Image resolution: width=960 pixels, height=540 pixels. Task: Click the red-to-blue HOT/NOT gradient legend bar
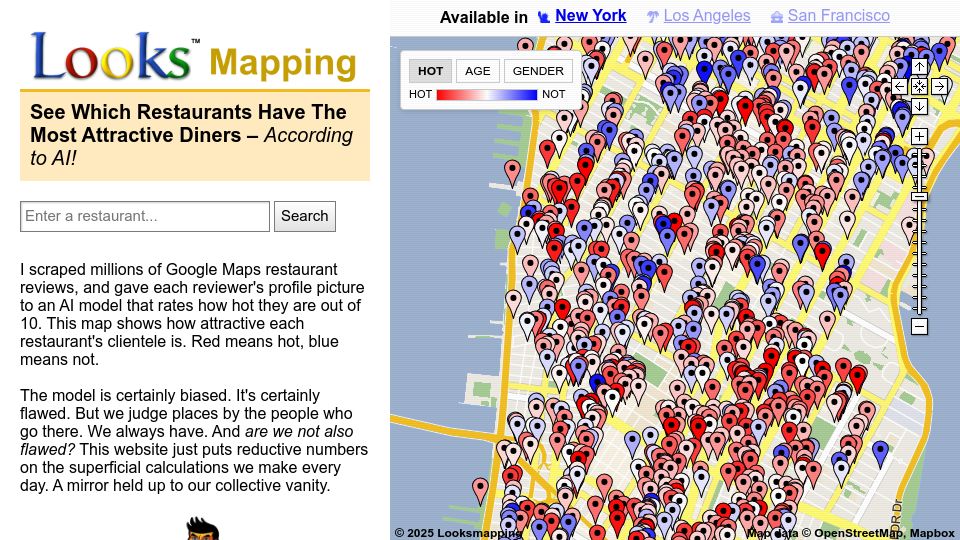[487, 94]
